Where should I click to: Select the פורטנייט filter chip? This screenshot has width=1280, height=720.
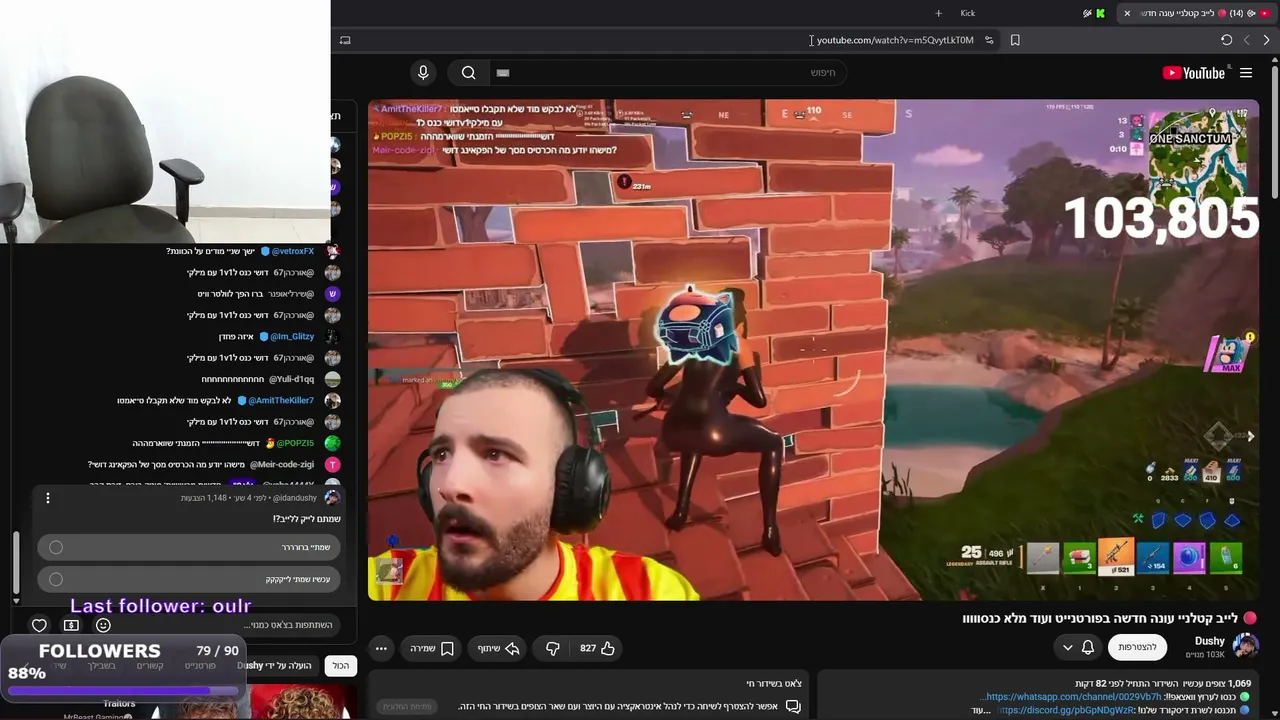[x=200, y=665]
